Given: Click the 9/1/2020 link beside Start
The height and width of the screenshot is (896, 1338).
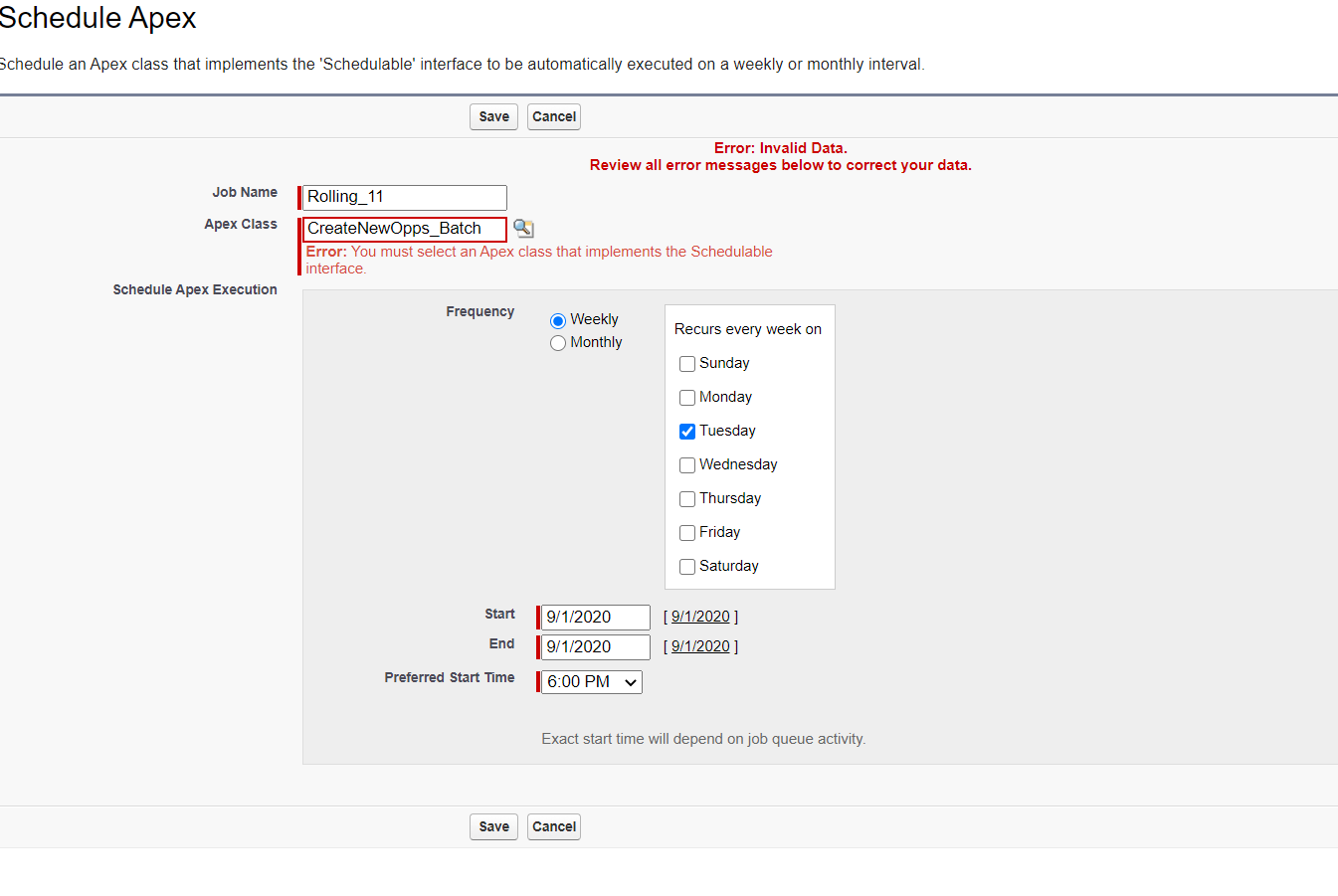Looking at the screenshot, I should click(700, 617).
